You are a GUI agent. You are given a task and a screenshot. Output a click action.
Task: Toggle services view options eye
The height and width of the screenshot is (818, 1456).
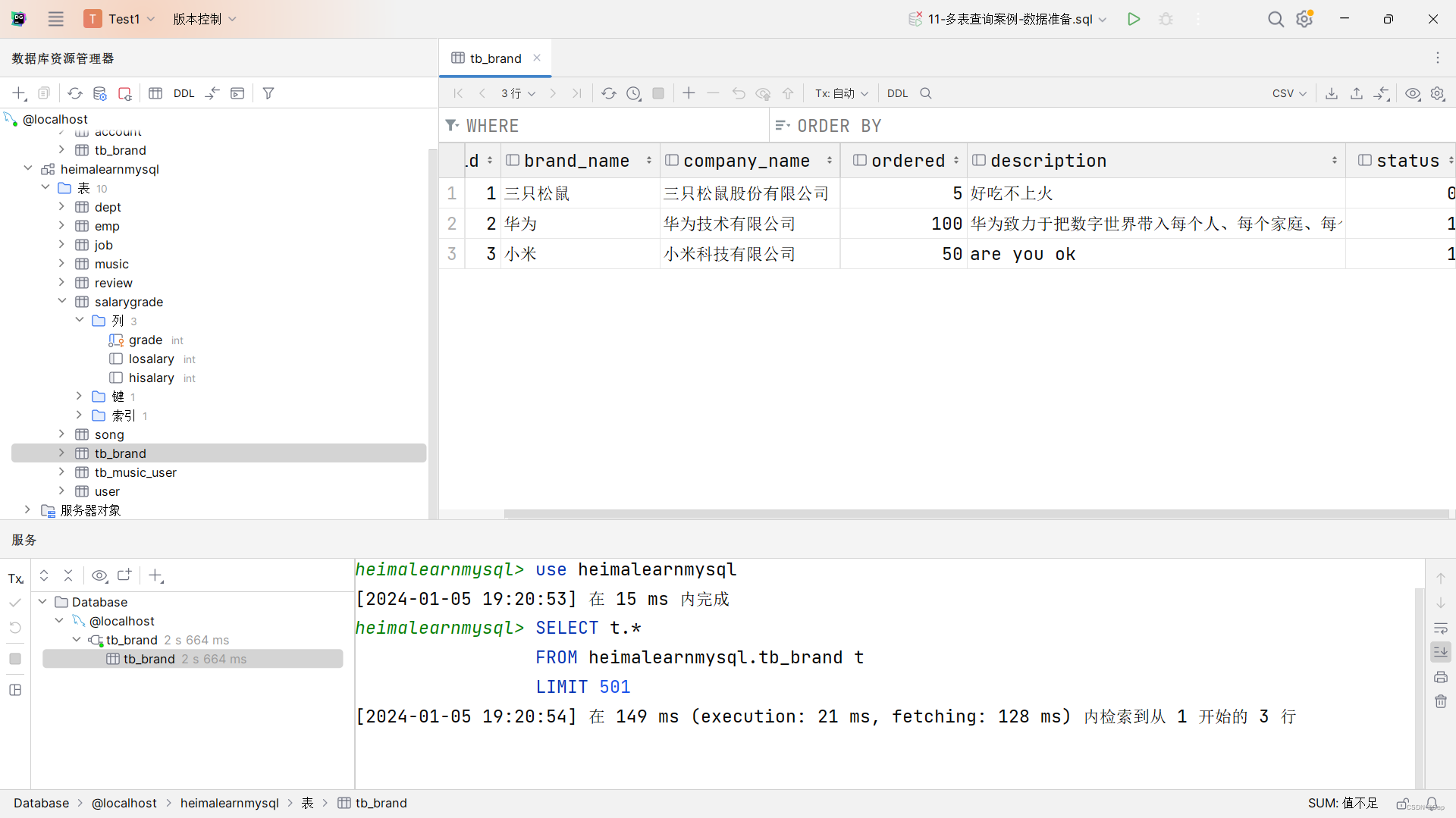click(99, 575)
